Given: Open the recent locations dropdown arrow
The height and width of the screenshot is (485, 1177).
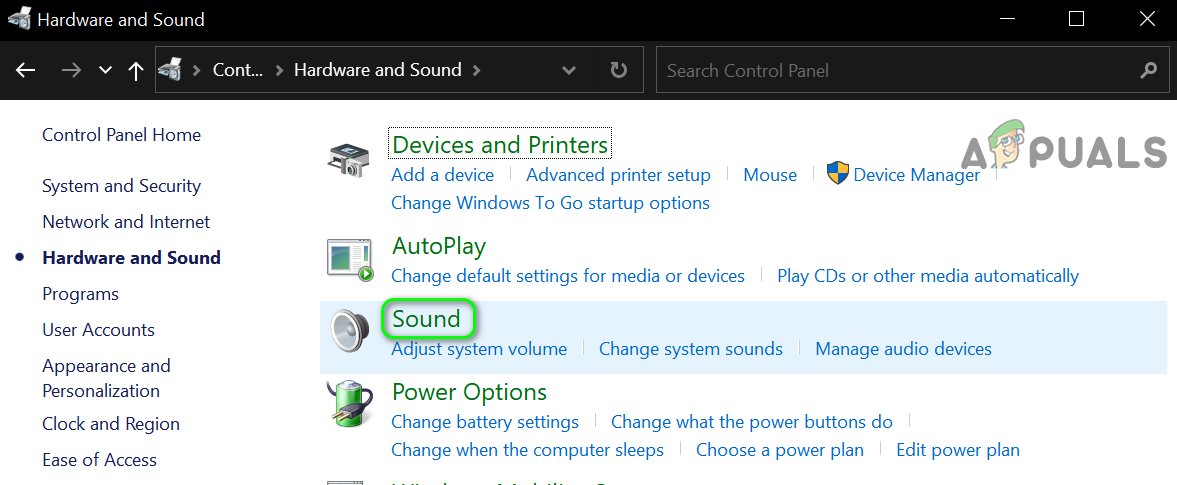Looking at the screenshot, I should [x=105, y=71].
